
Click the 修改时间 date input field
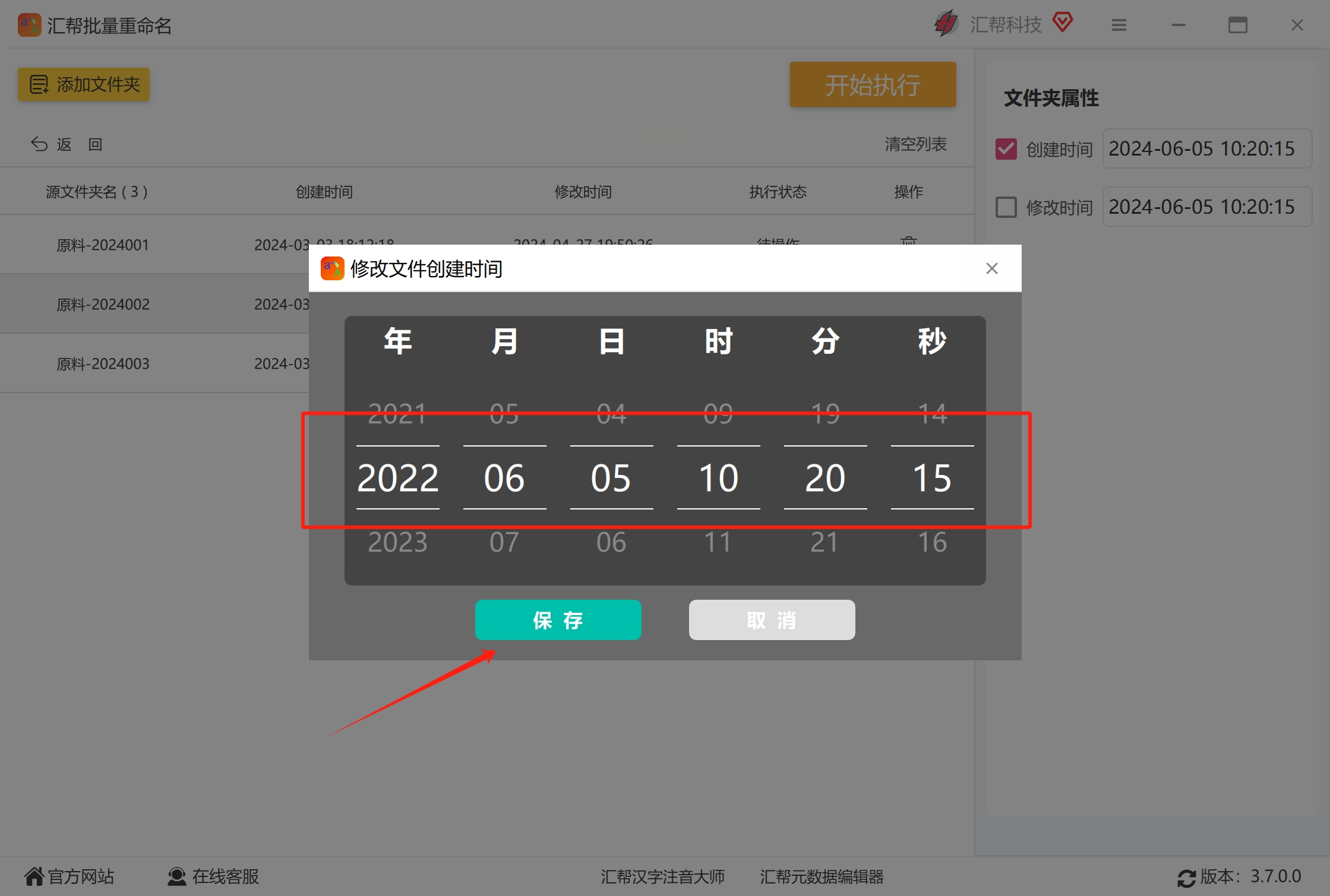1206,207
